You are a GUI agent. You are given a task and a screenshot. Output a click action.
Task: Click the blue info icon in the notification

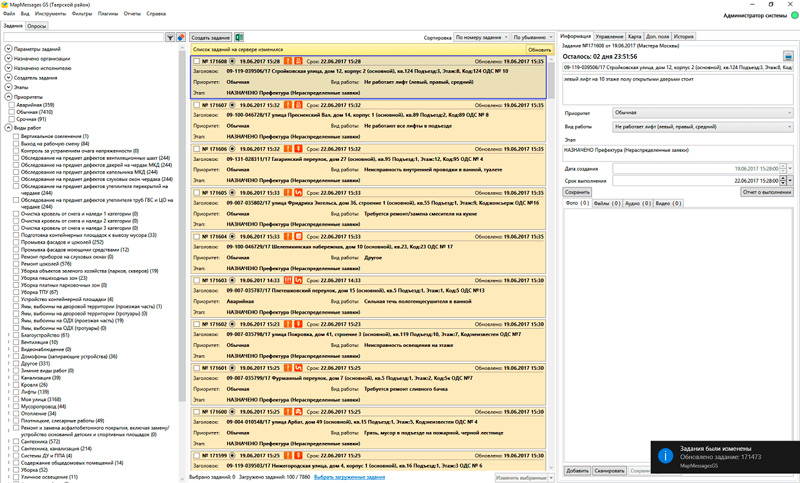tap(665, 455)
